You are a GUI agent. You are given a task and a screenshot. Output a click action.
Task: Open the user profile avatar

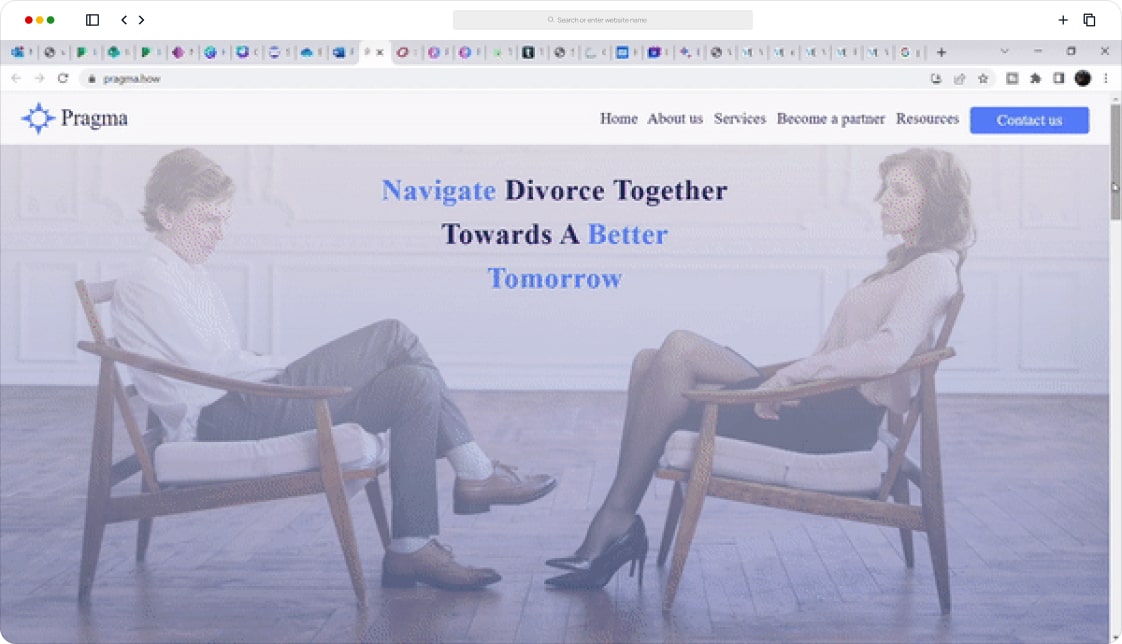click(1082, 78)
